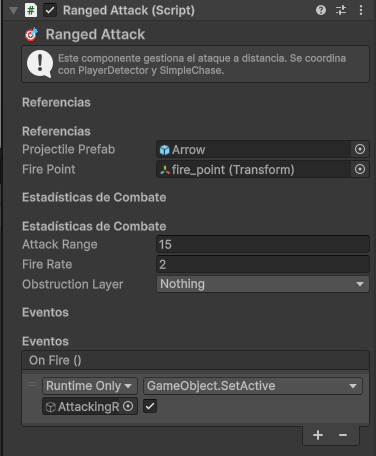Click the Ranged Attack (Script) header title
This screenshot has width=376, height=456.
(x=129, y=10)
